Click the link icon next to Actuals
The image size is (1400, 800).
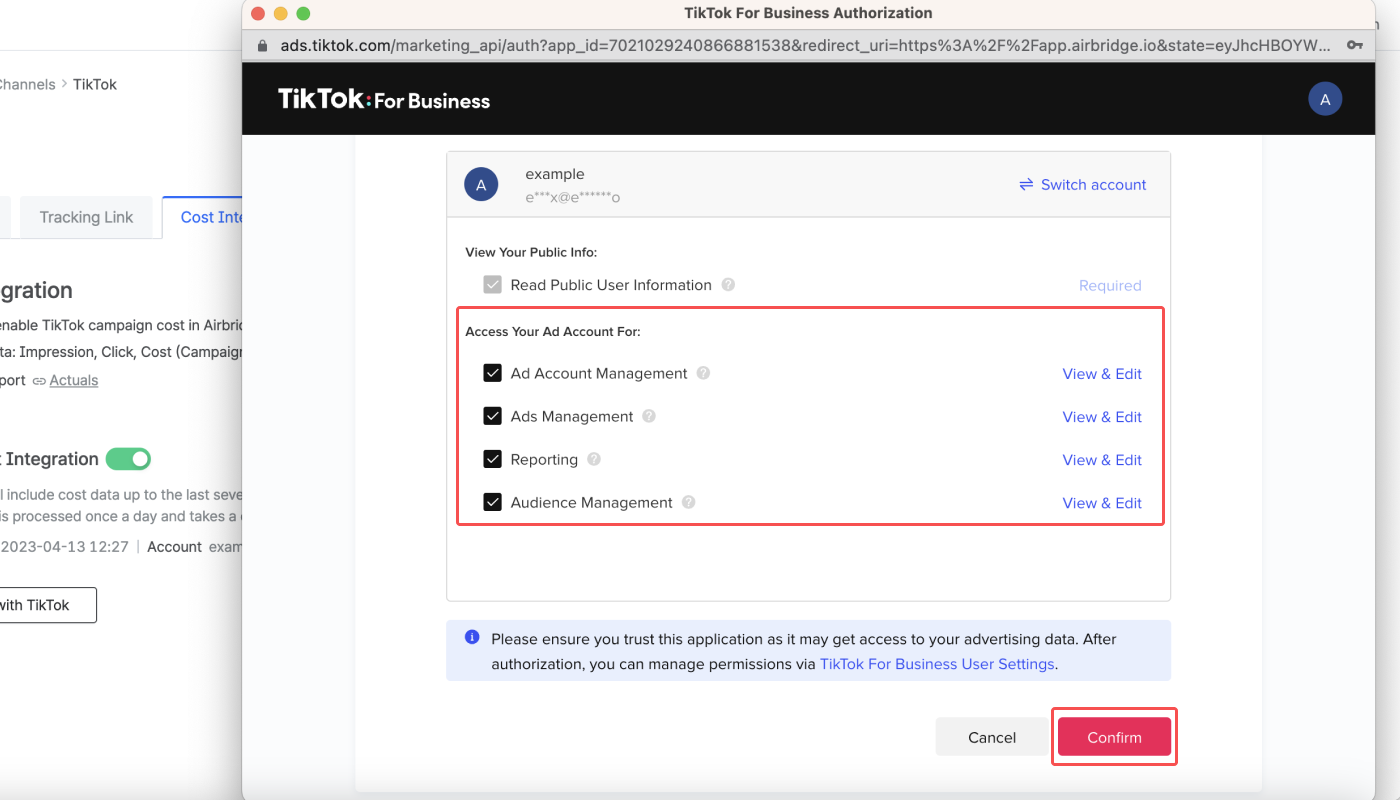[39, 381]
